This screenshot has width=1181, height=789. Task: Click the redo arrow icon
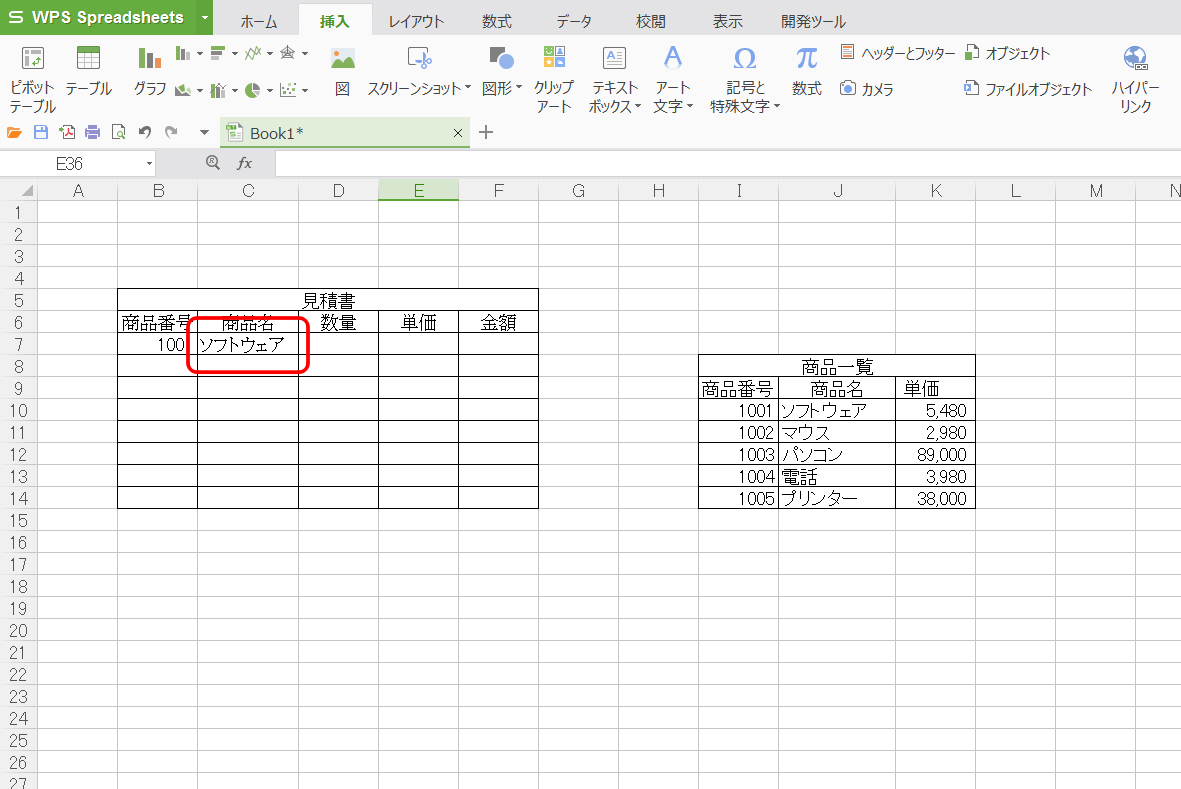click(171, 133)
